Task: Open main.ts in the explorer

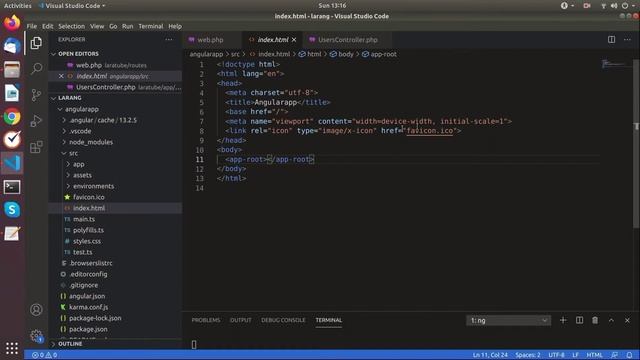Action: pos(84,219)
